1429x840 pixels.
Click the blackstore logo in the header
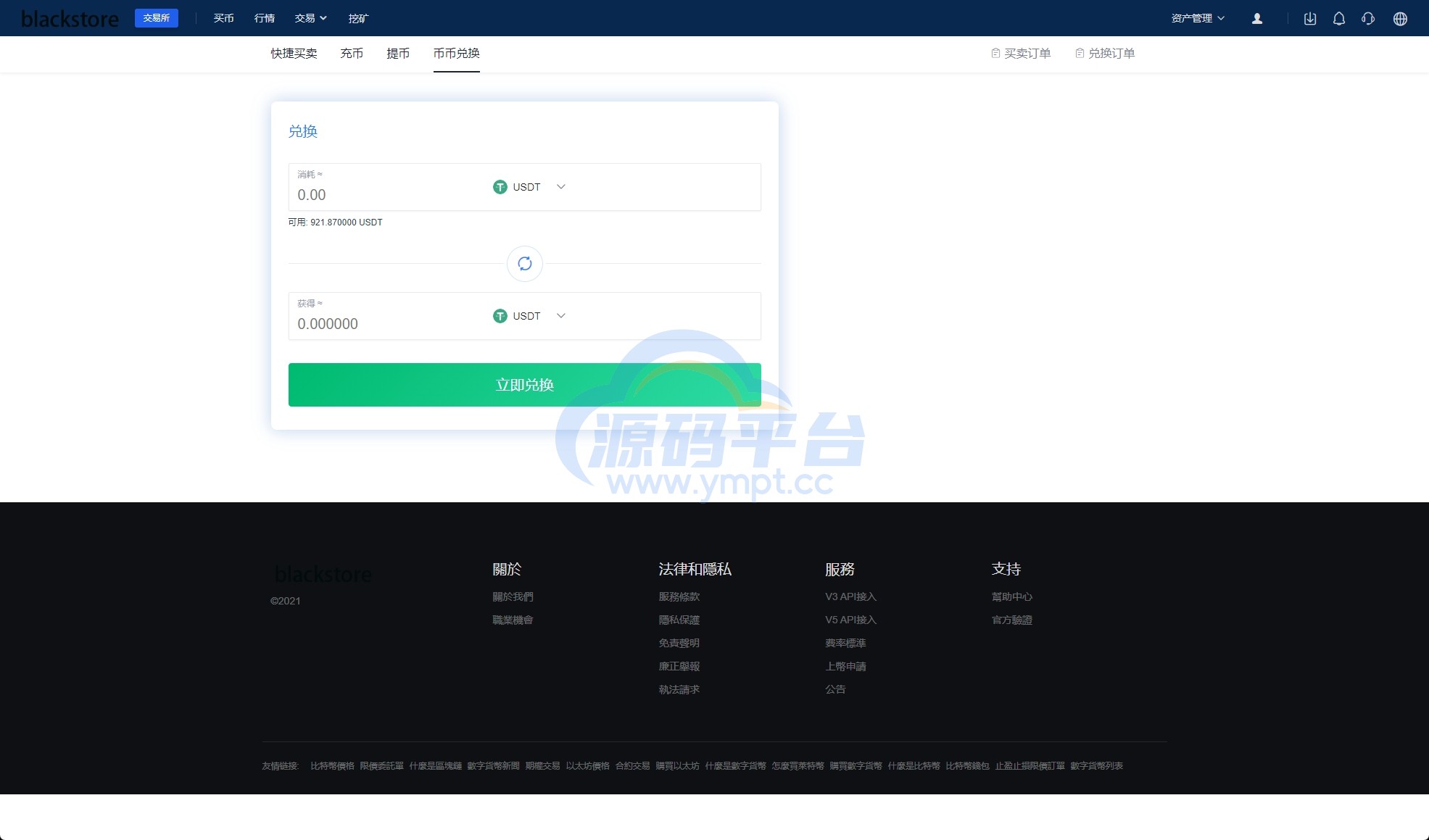coord(70,19)
